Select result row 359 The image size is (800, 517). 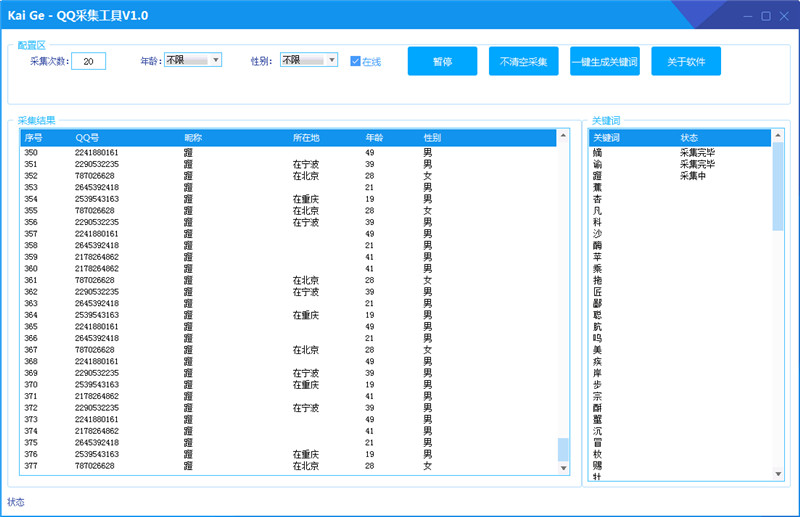tap(288, 257)
